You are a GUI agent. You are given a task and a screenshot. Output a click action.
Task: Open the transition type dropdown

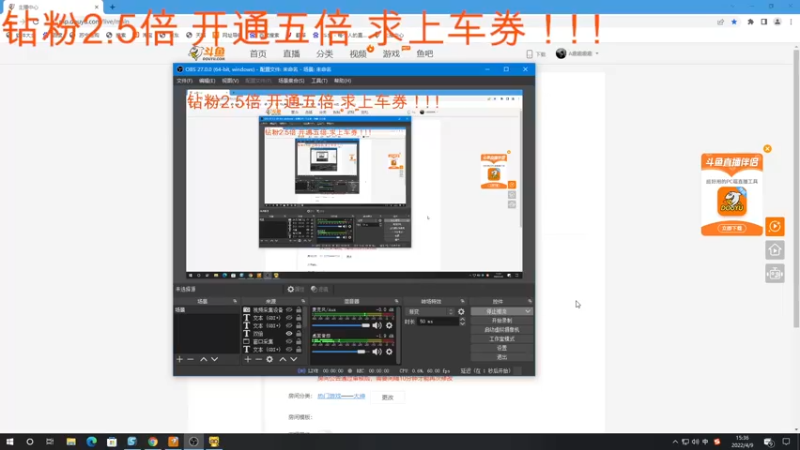point(430,312)
